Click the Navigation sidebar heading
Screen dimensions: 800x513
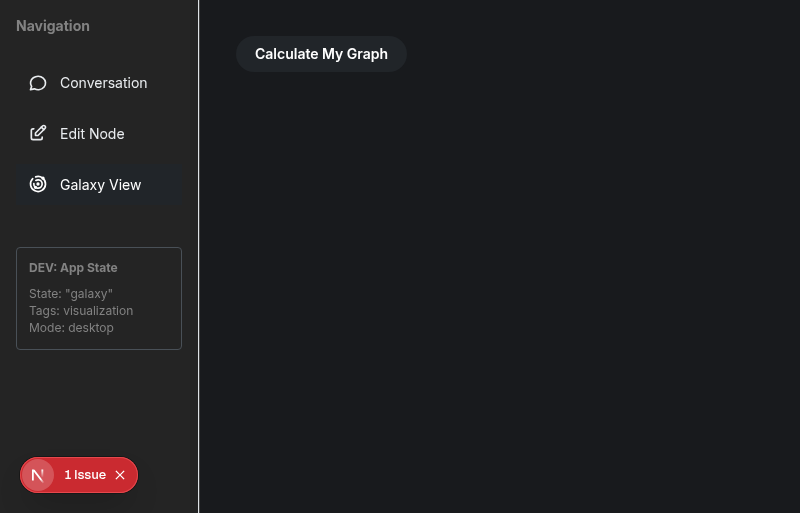[x=53, y=26]
